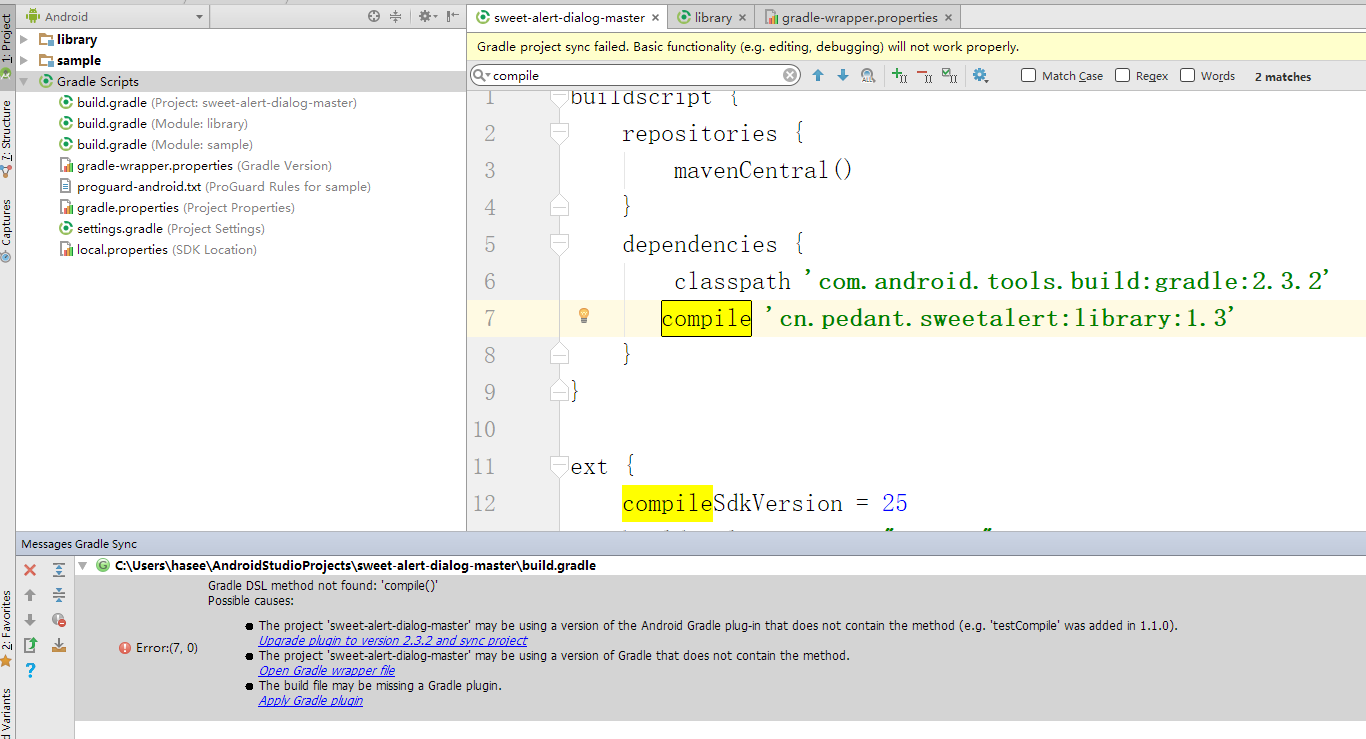1366x739 pixels.
Task: Enable Words checkbox
Action: (1187, 75)
